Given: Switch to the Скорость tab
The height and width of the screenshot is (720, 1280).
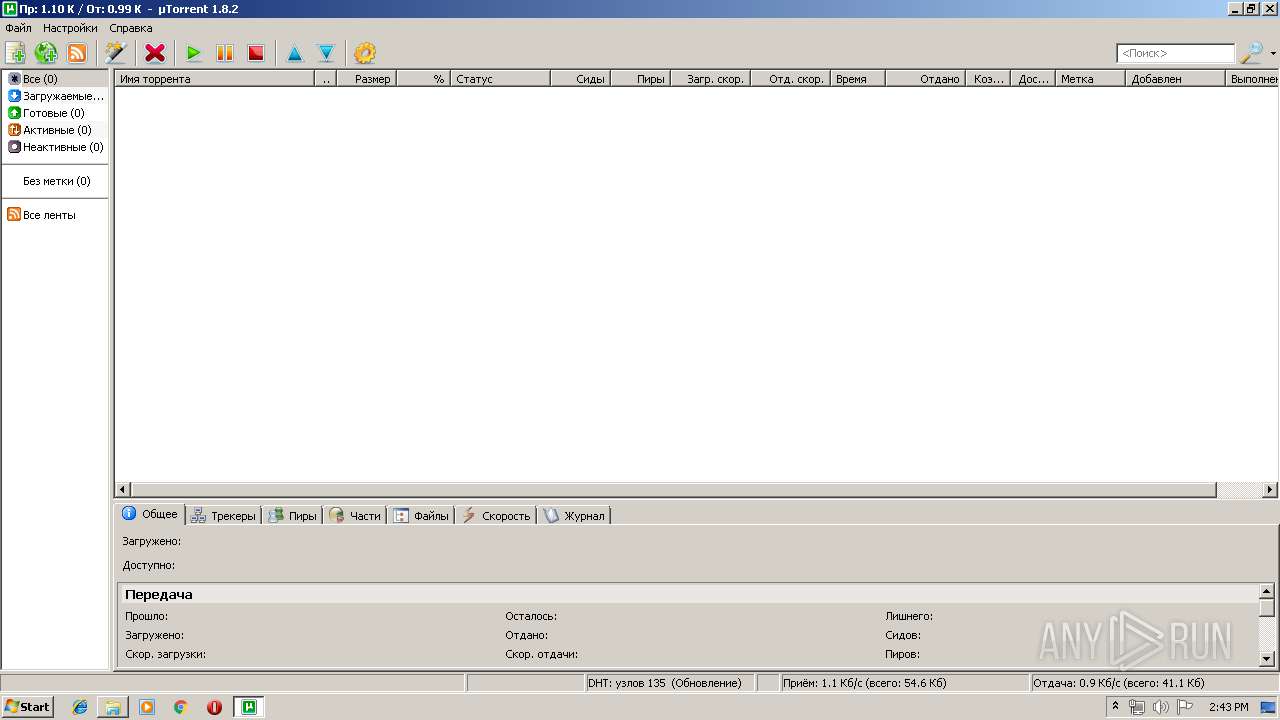Looking at the screenshot, I should click(496, 516).
